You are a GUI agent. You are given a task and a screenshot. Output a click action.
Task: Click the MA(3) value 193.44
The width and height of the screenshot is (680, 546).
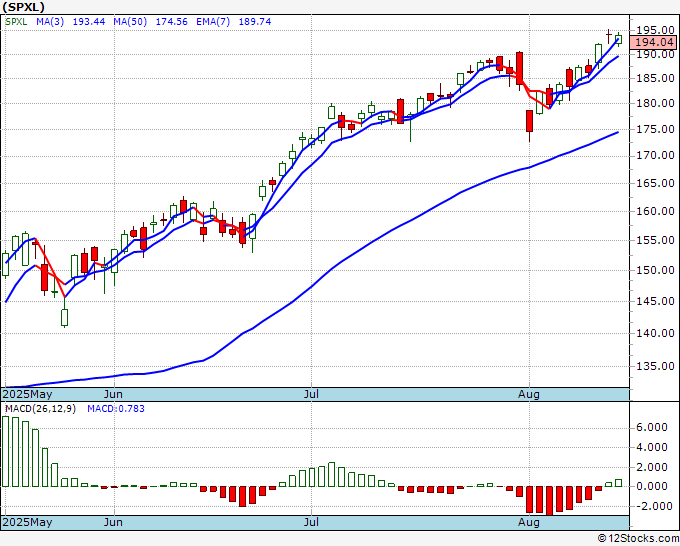pos(89,22)
